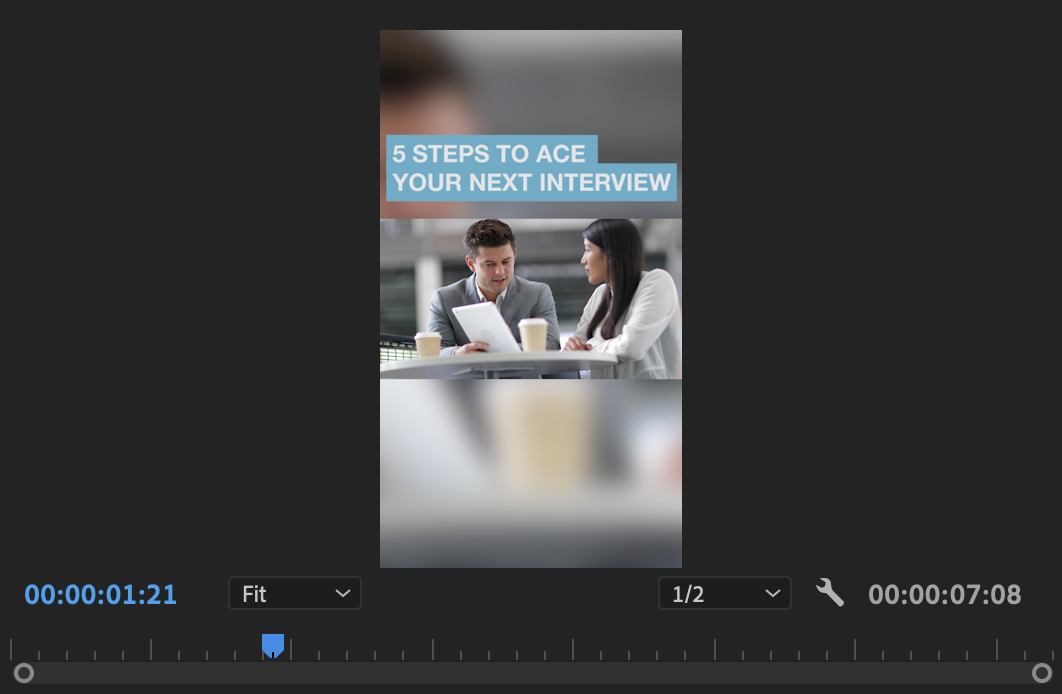Open the 1/2 playback resolution dropdown

725,594
